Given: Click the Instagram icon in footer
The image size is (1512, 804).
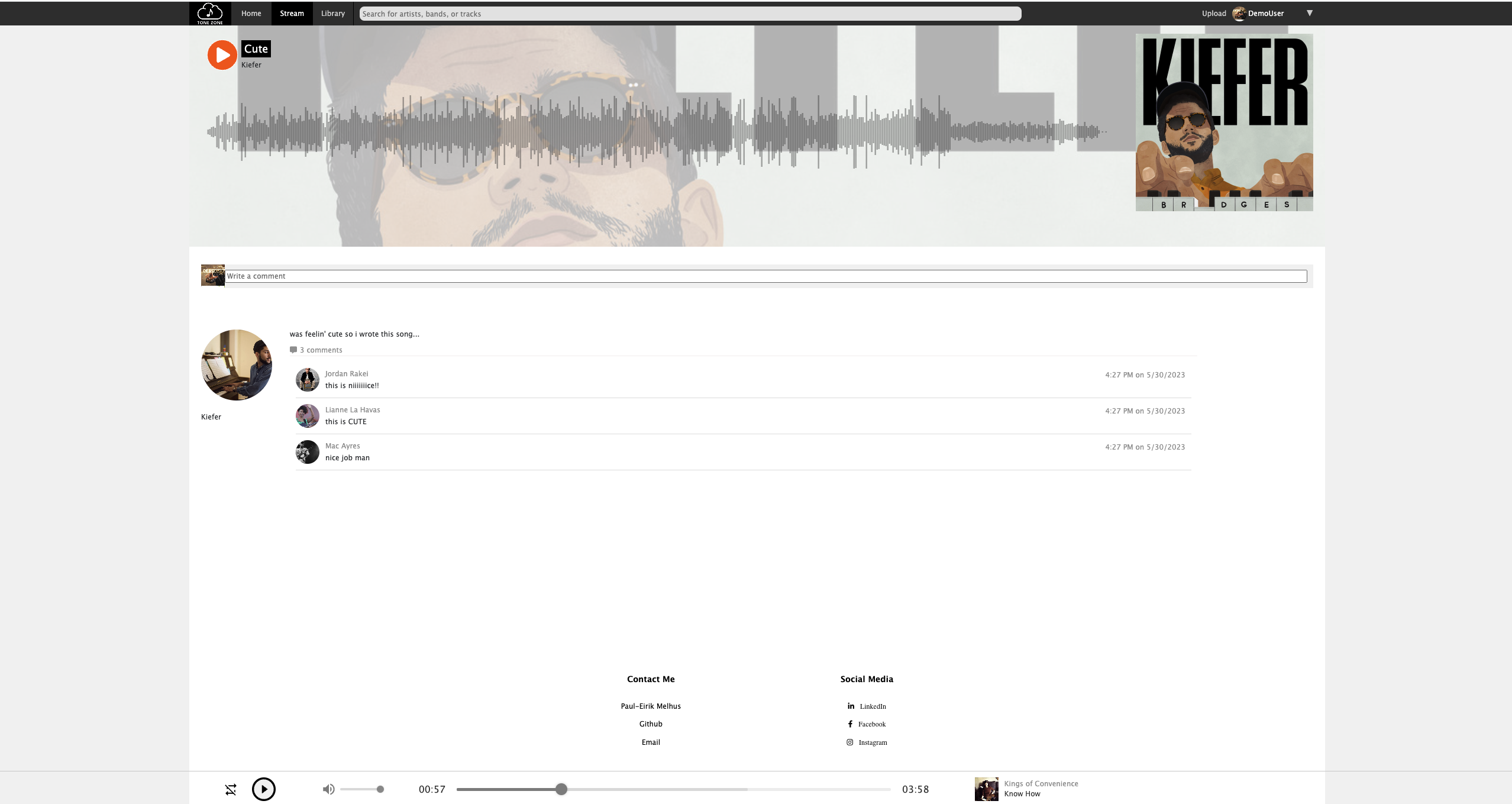Looking at the screenshot, I should pos(849,742).
